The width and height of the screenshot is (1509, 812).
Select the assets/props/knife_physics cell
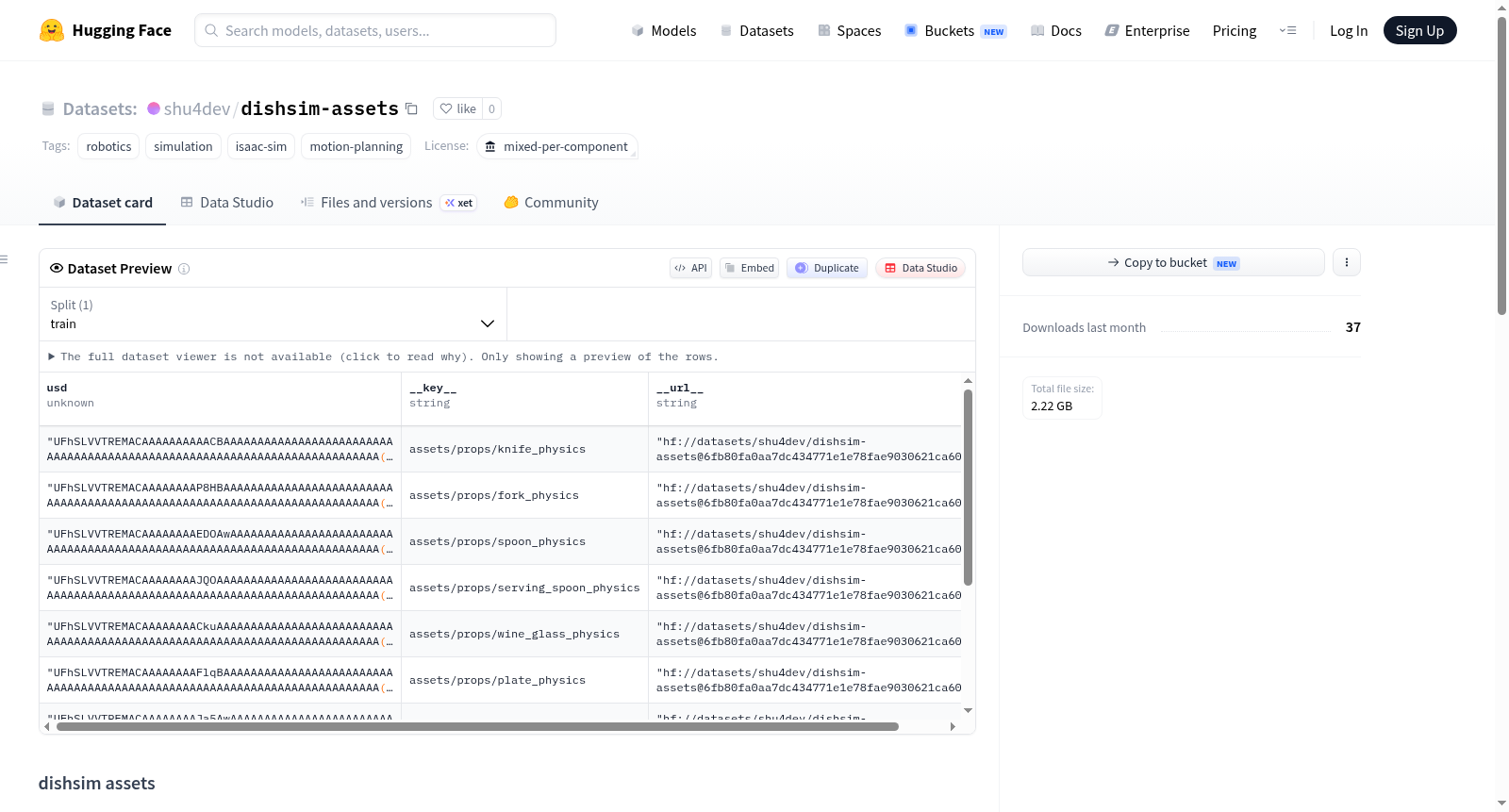tap(525, 449)
